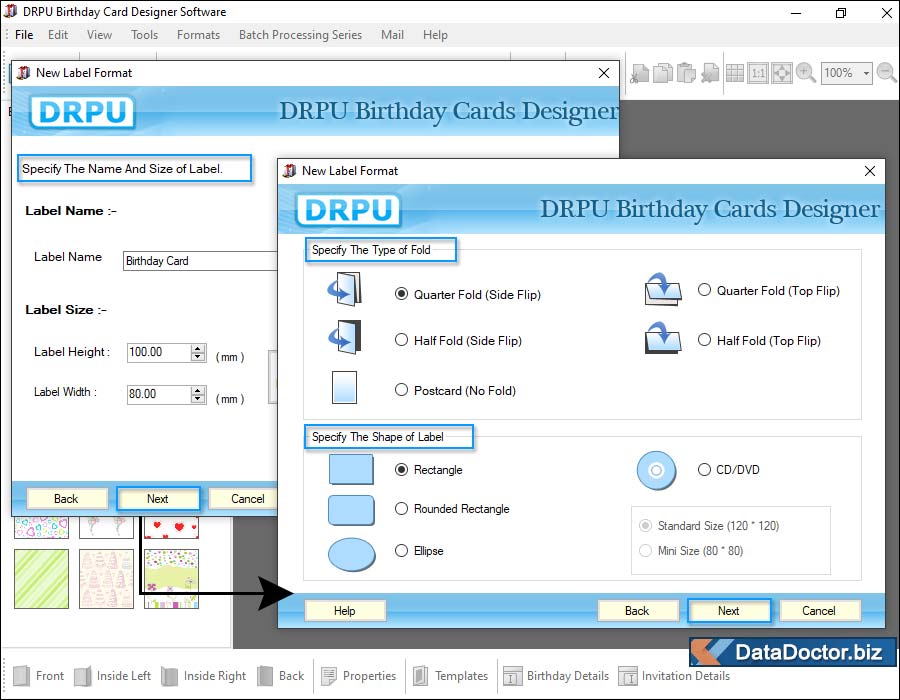This screenshot has width=900, height=700.
Task: Click Back in the label size dialog
Action: [67, 499]
